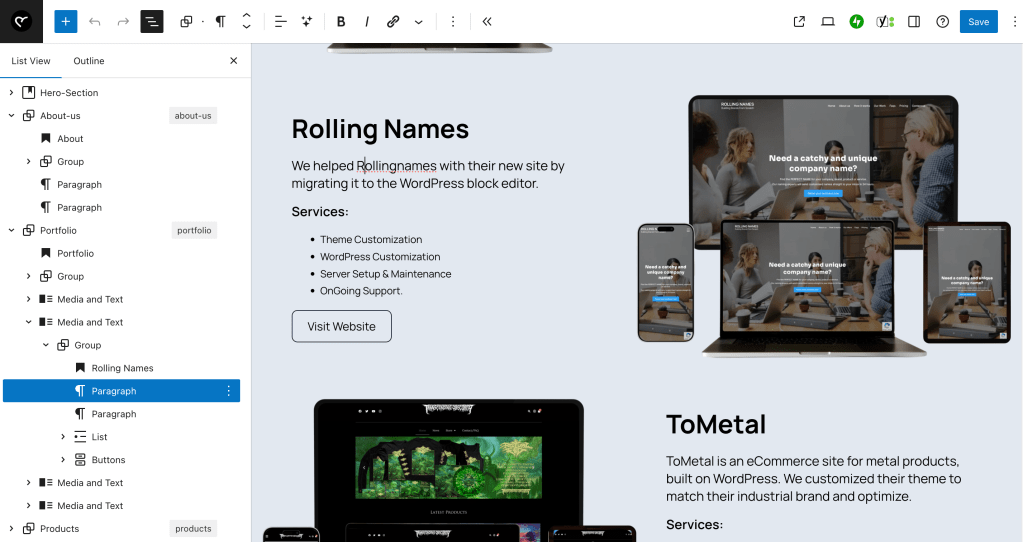Open text alignment options
Image resolution: width=1023 pixels, height=542 pixels.
pos(281,22)
